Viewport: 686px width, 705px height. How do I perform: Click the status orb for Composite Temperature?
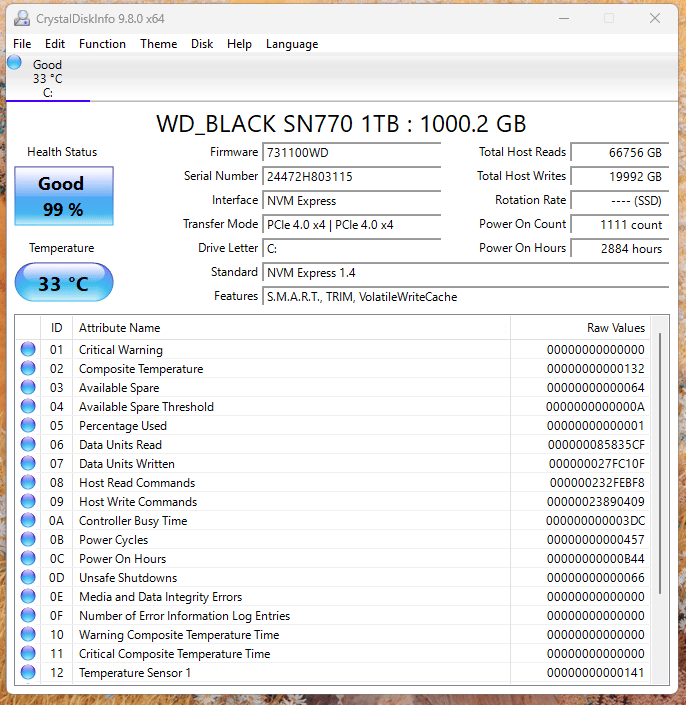(28, 368)
